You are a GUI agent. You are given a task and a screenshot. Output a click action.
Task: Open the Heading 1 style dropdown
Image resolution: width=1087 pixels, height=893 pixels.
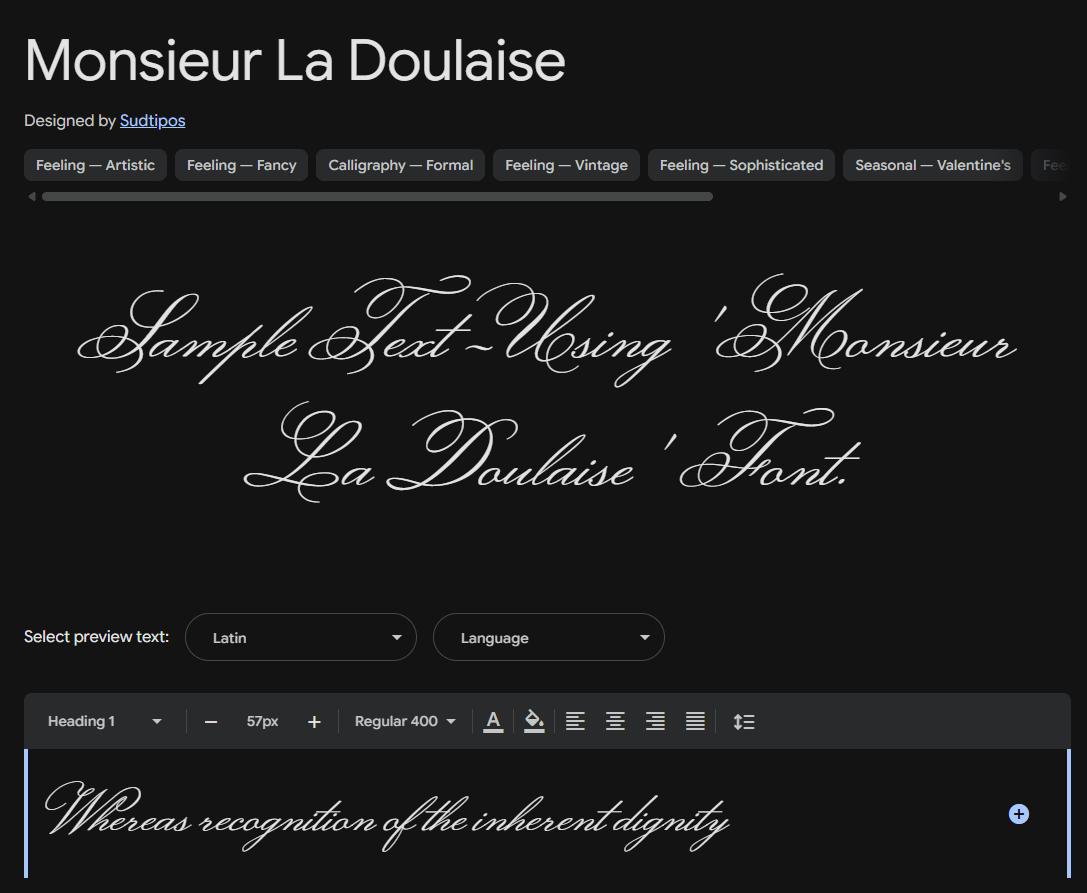(105, 721)
